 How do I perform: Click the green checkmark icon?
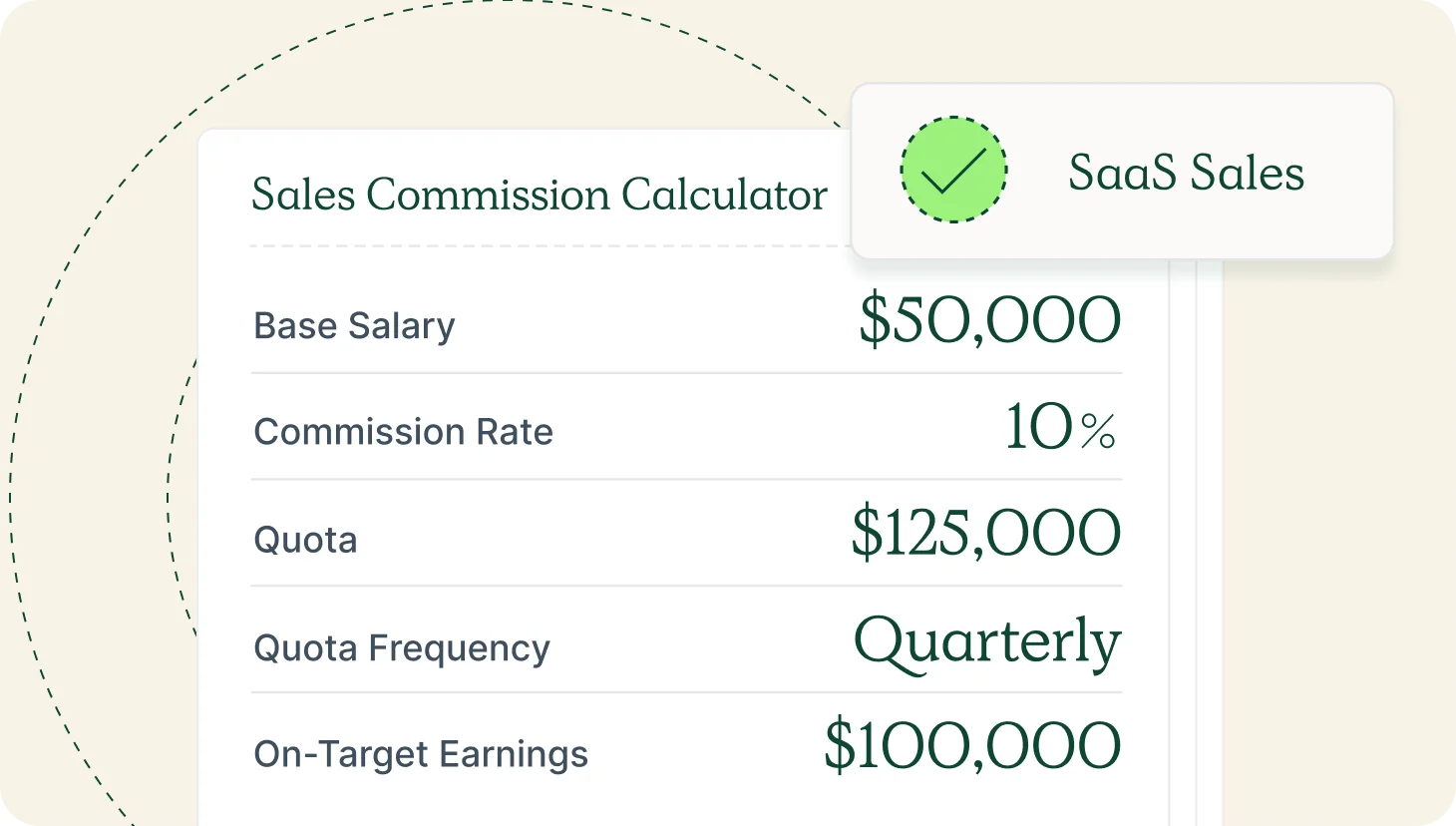(953, 171)
